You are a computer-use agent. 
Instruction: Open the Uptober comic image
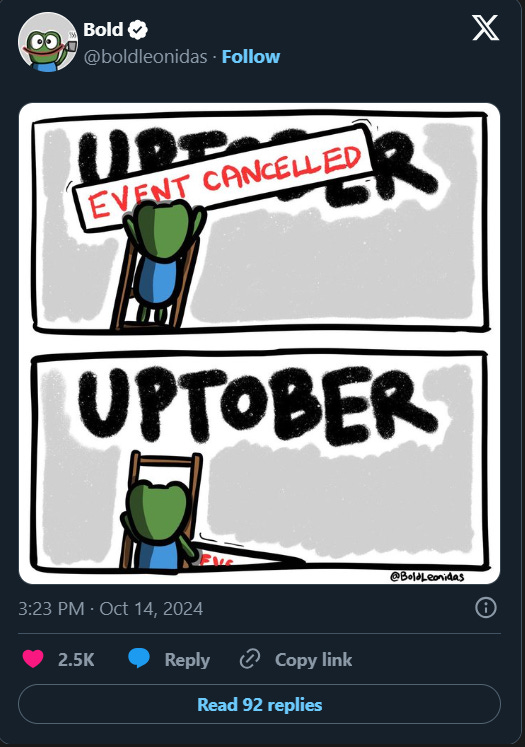(x=260, y=343)
